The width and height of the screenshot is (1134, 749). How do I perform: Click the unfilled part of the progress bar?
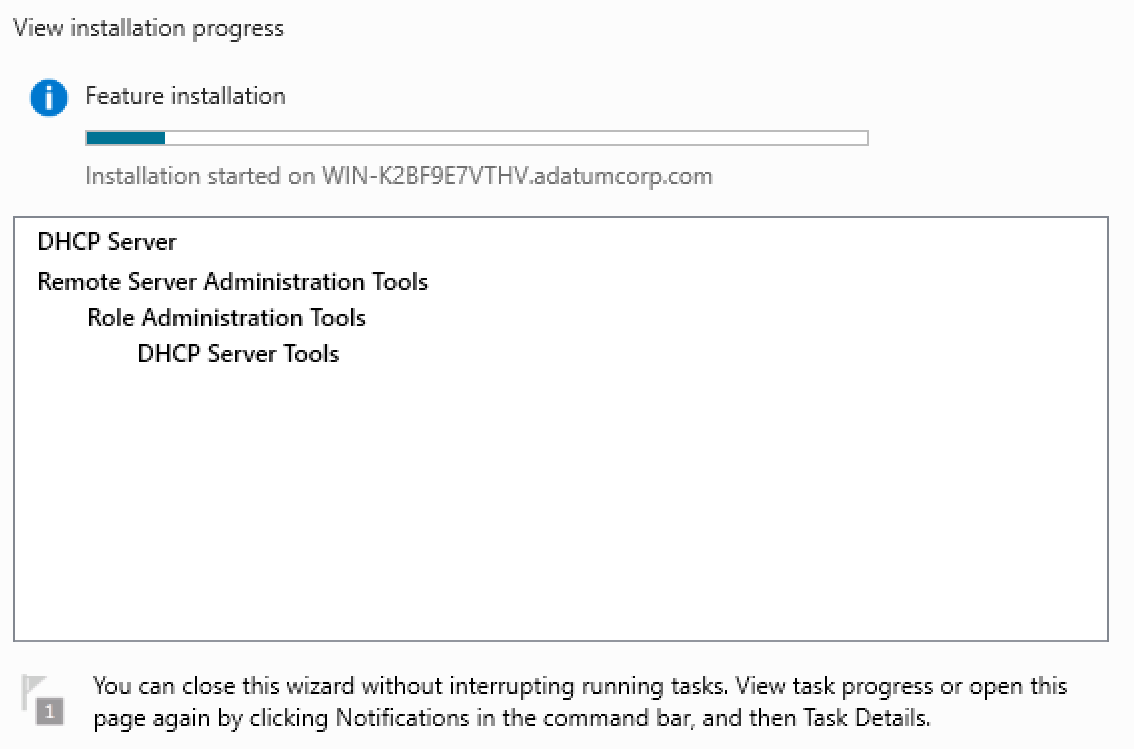coord(515,138)
